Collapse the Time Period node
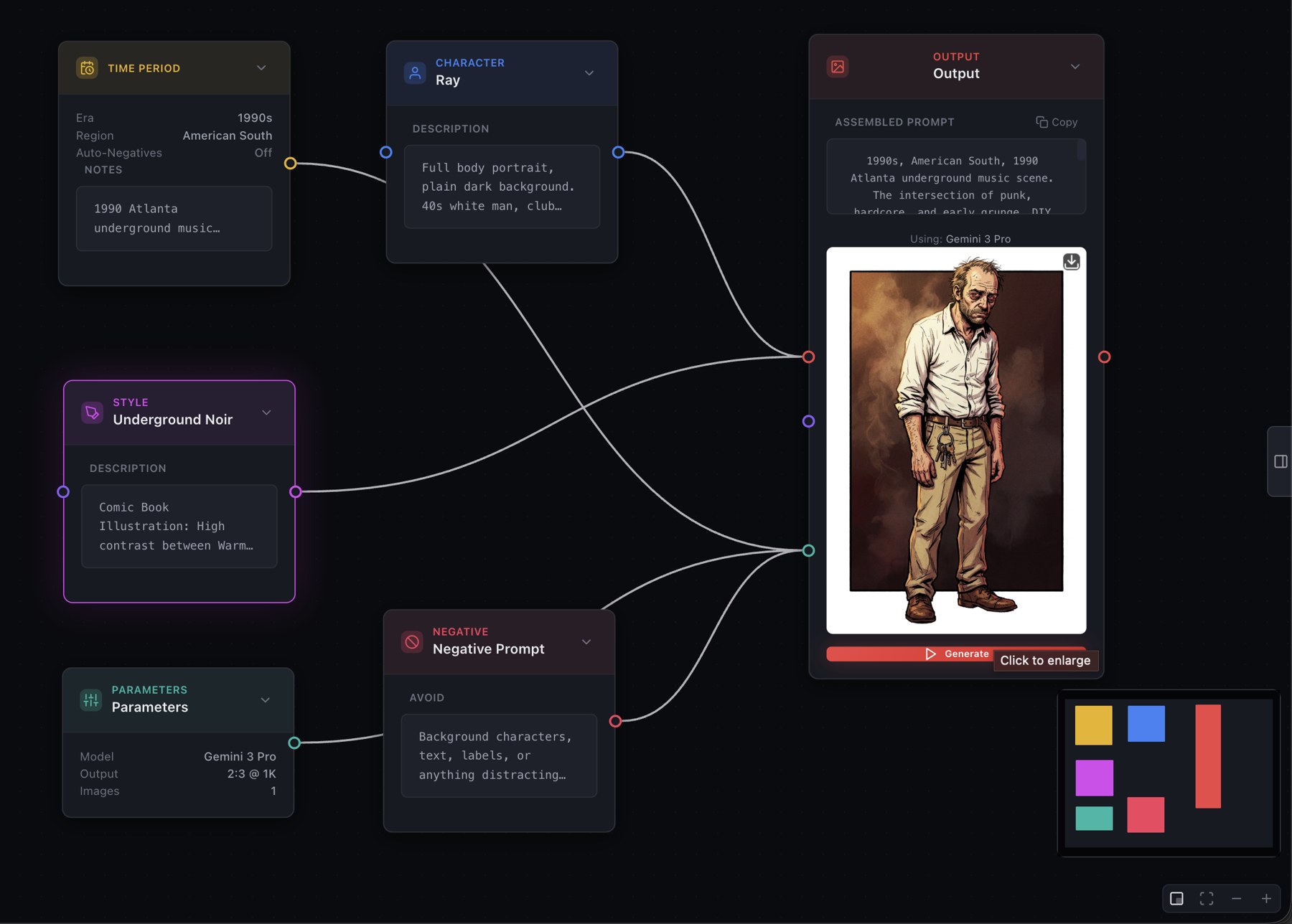 point(261,67)
